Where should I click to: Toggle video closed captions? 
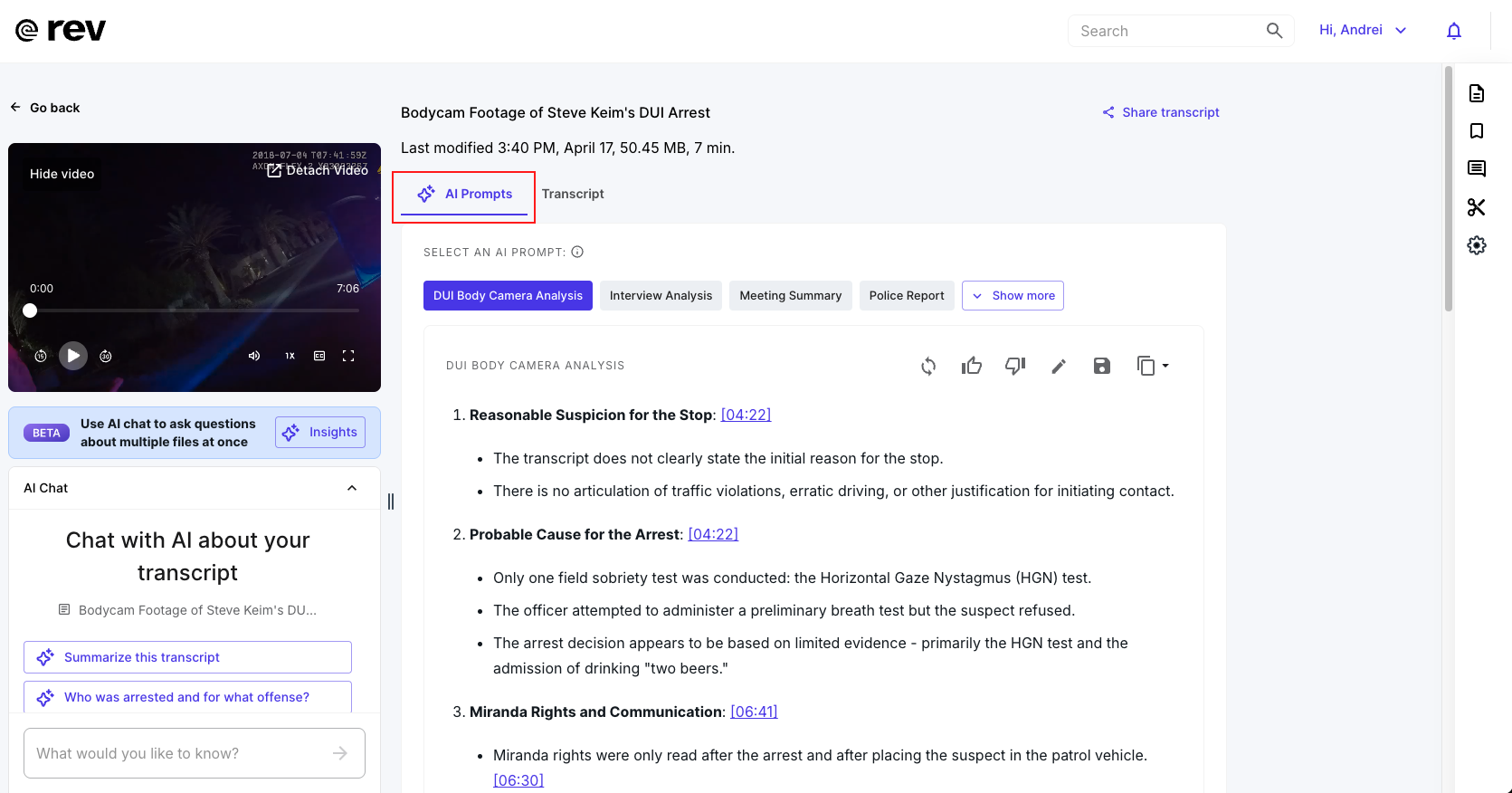point(319,356)
